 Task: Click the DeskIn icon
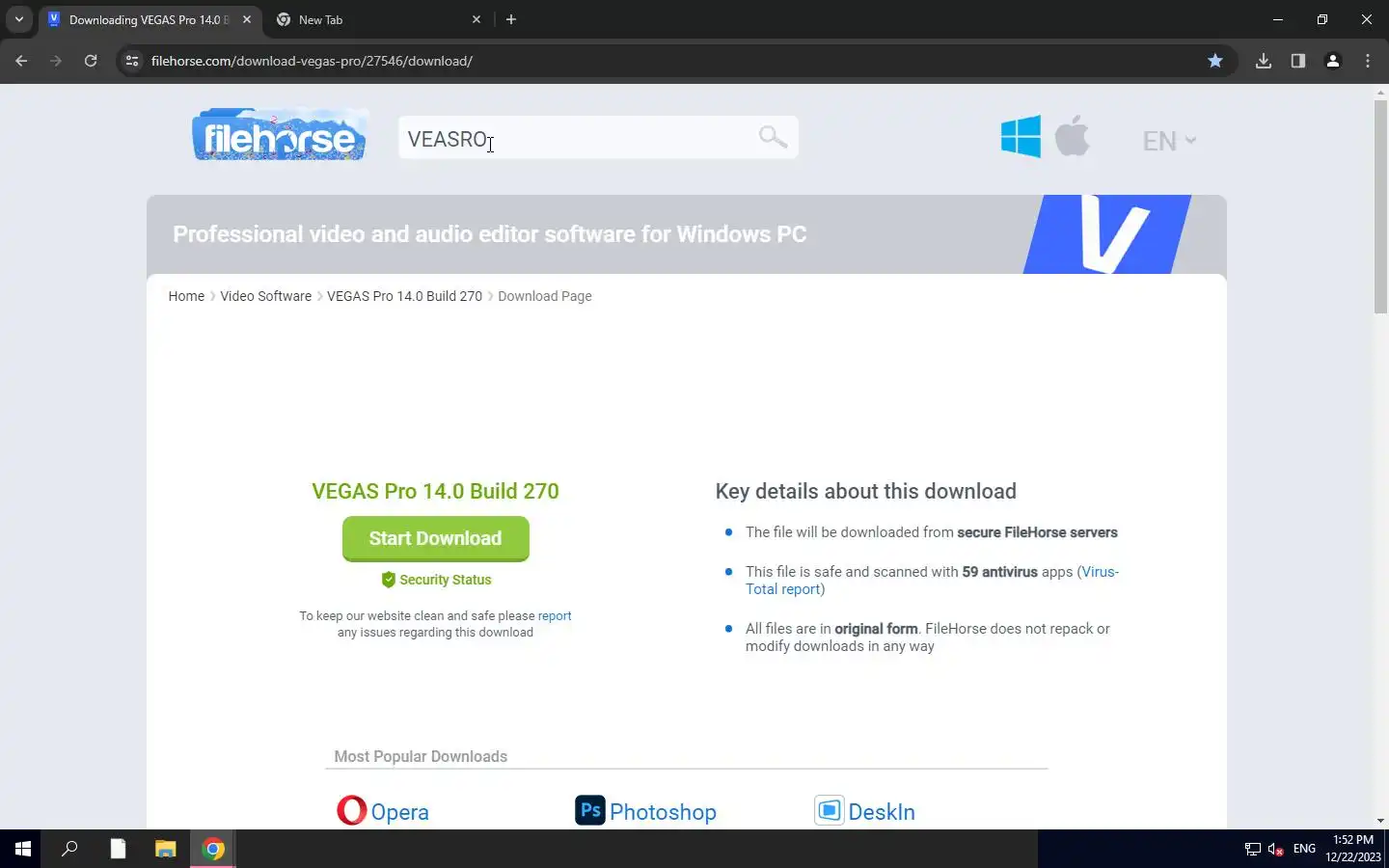[830, 810]
